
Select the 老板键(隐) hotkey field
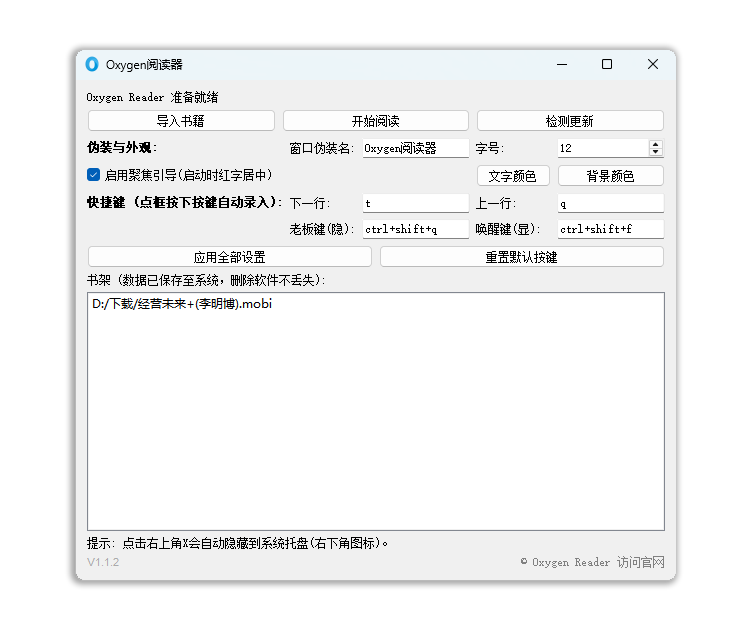point(415,229)
